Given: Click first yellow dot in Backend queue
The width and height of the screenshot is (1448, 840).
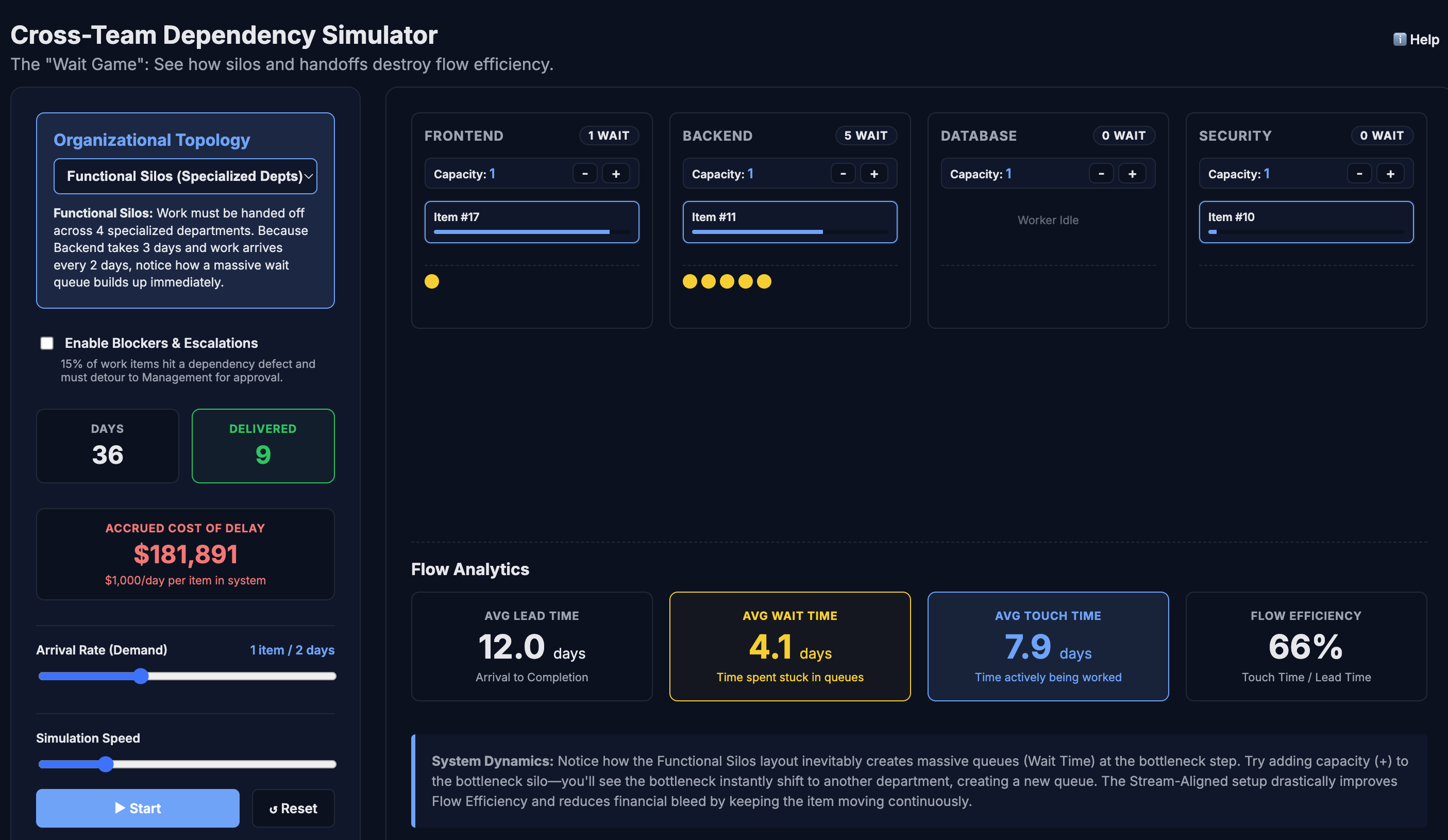Looking at the screenshot, I should coord(689,281).
